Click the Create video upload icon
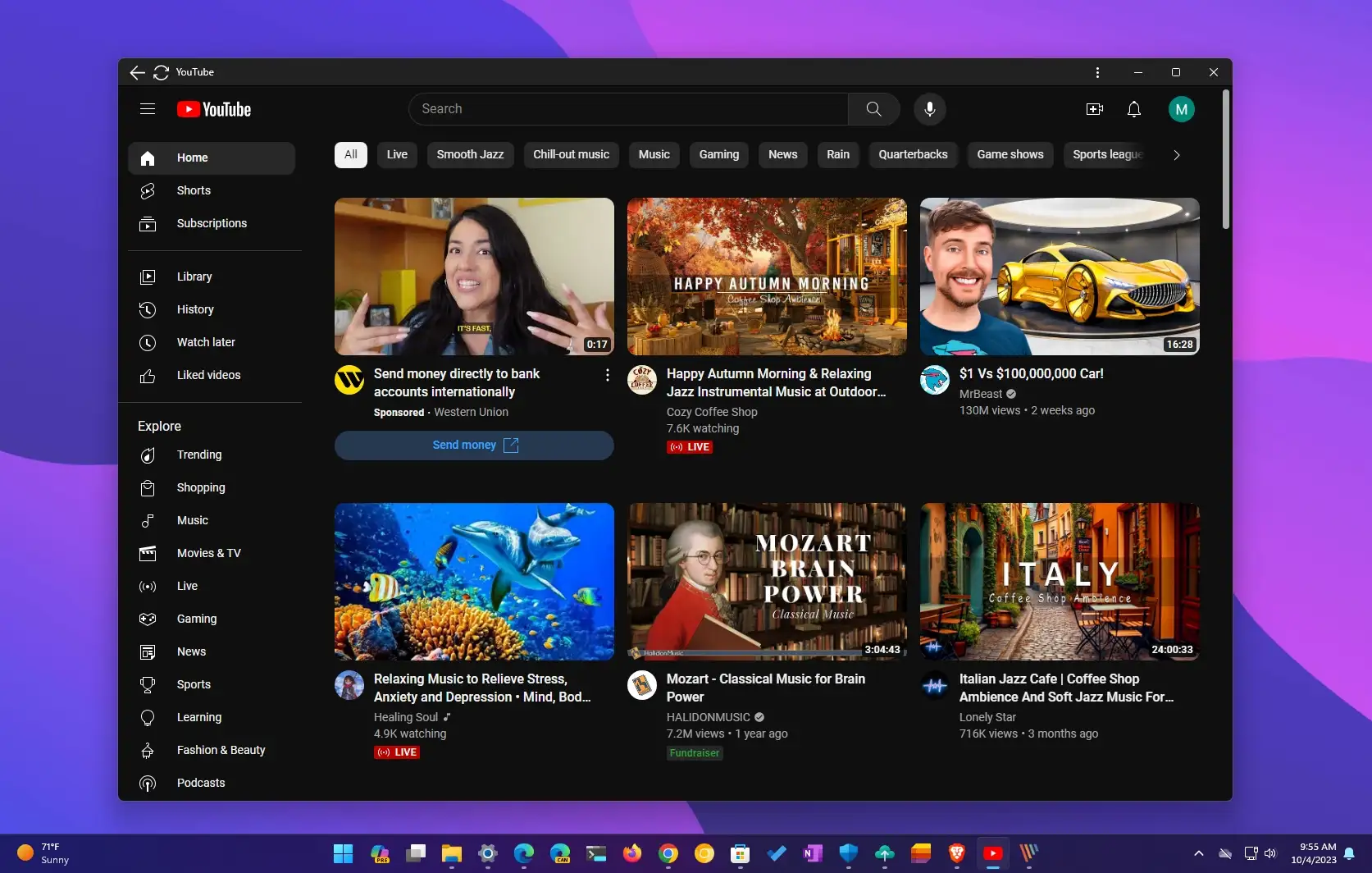The height and width of the screenshot is (873, 1372). click(x=1094, y=109)
